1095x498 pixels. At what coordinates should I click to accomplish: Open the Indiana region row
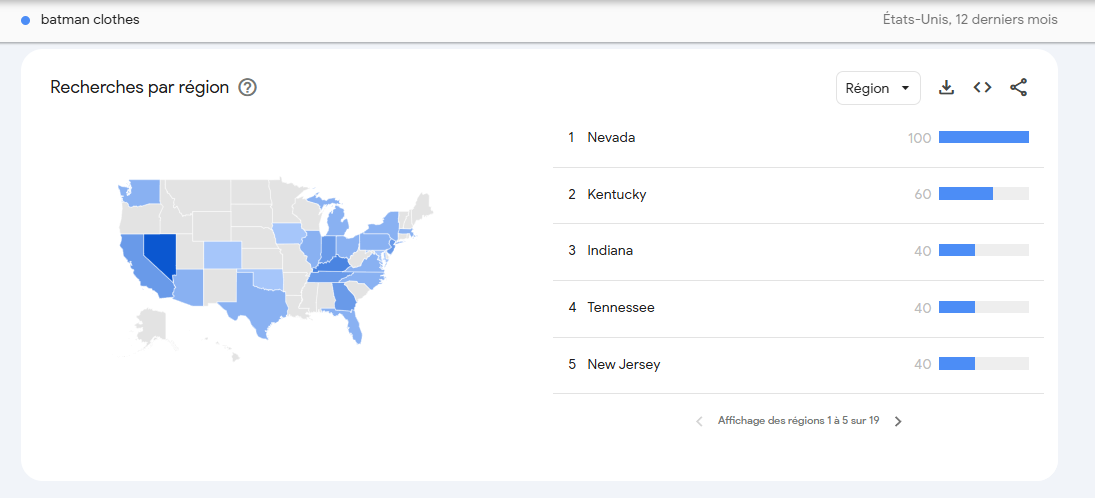610,251
